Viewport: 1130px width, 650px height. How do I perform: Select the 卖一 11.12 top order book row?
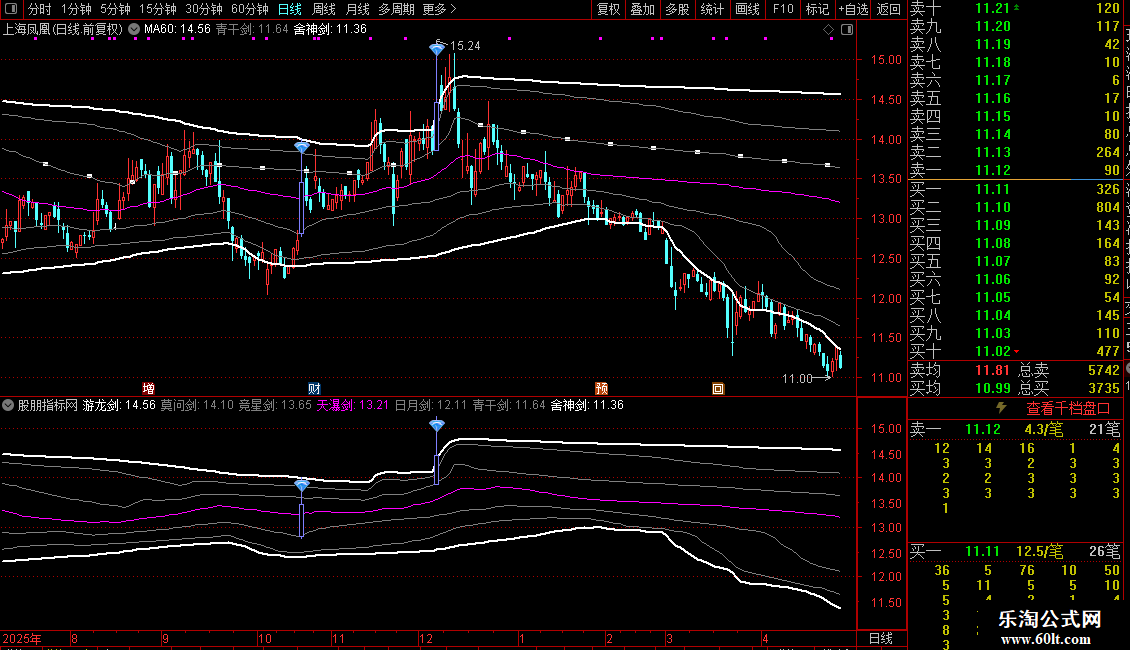point(1015,170)
